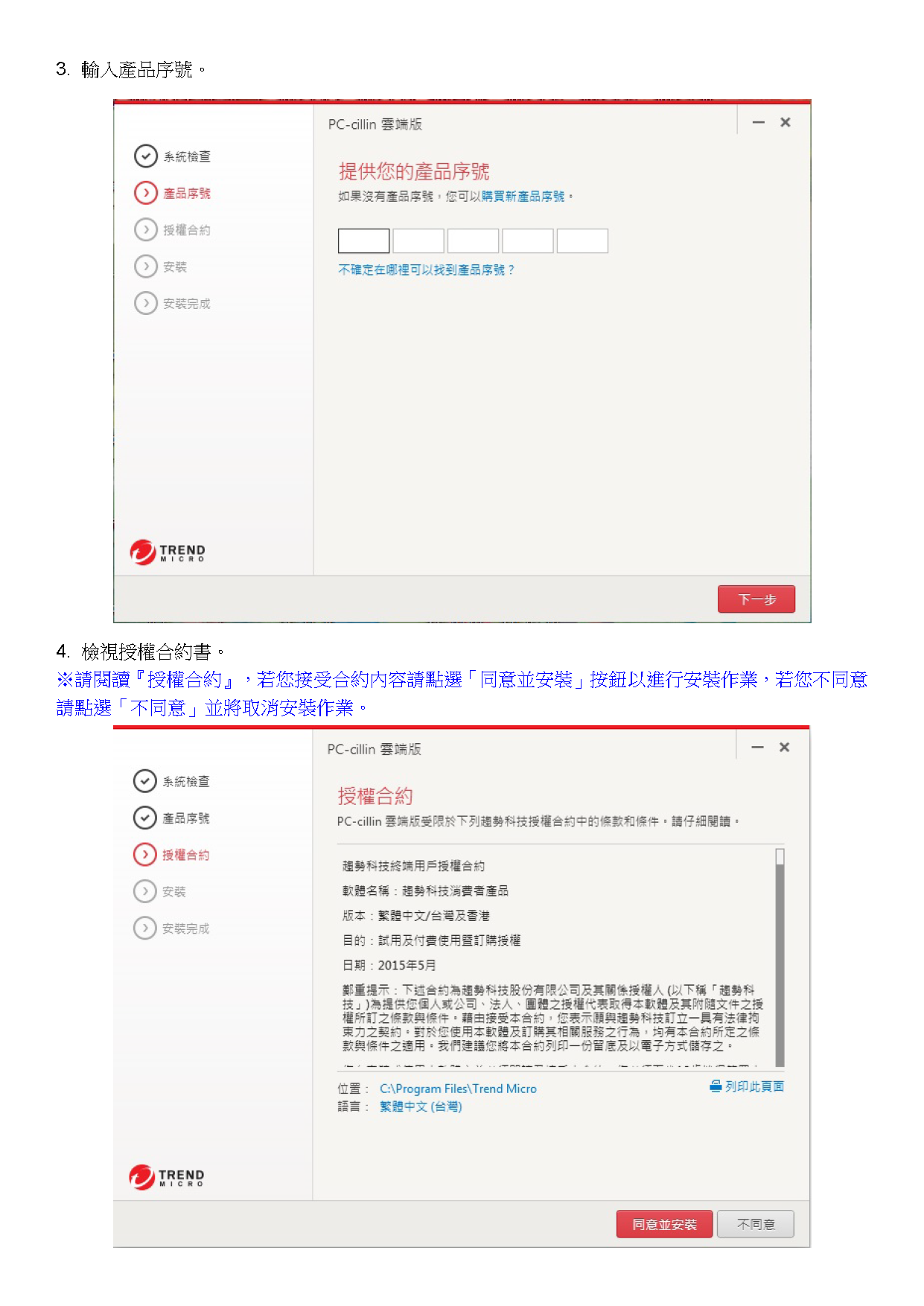Viewport: 924px width, 1306px height.
Task: Click the 安裝 step icon in upper installer
Action: (x=145, y=266)
